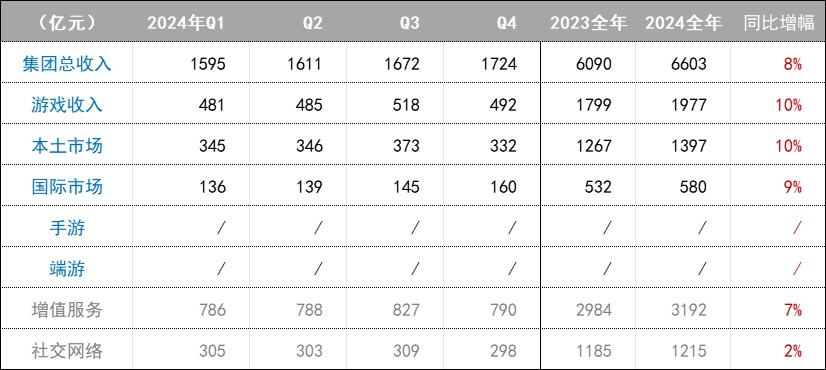Click the (亿元) unit header cell
This screenshot has width=826, height=370.
click(x=67, y=23)
